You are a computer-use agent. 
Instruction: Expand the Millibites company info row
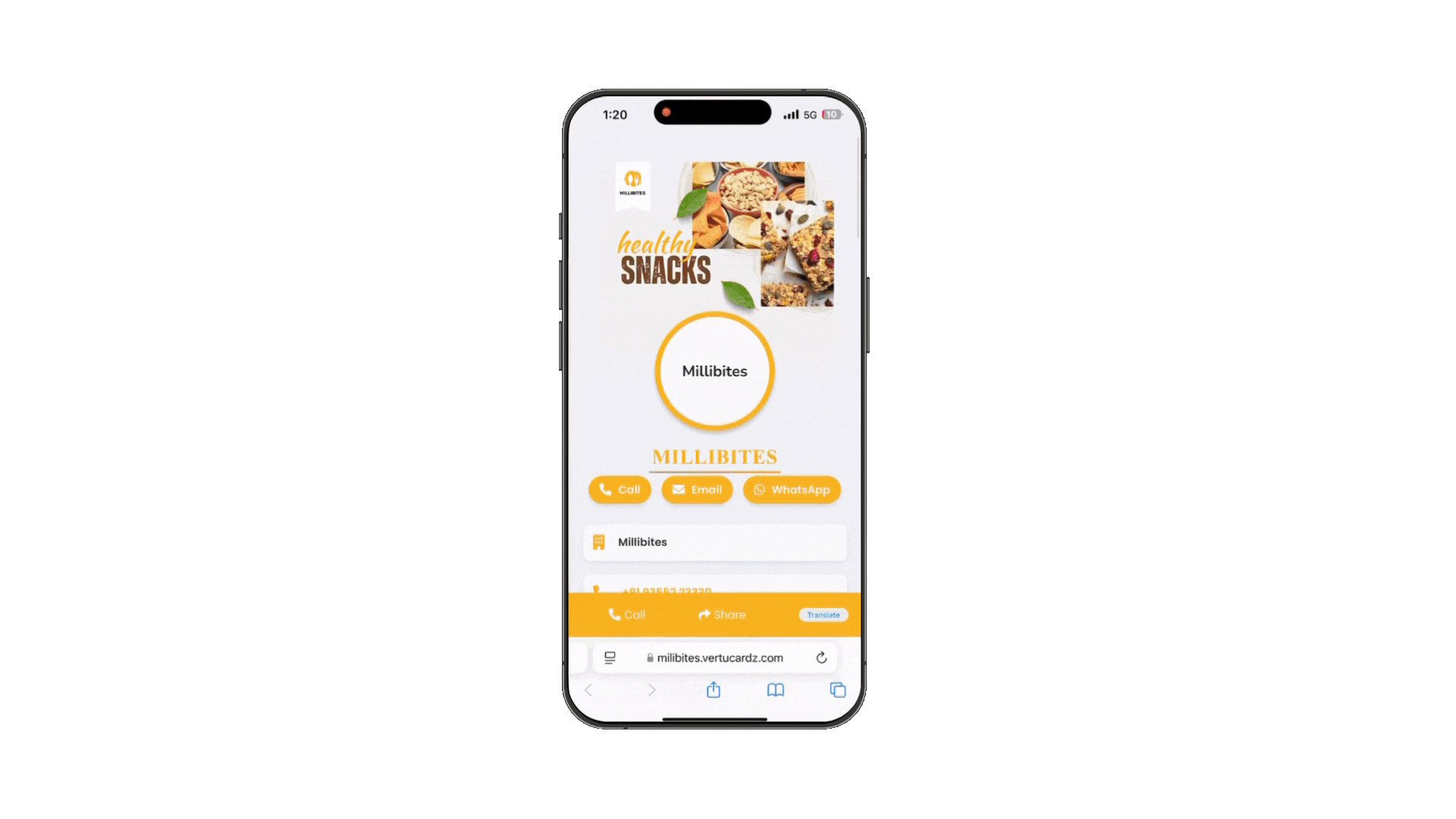click(713, 542)
